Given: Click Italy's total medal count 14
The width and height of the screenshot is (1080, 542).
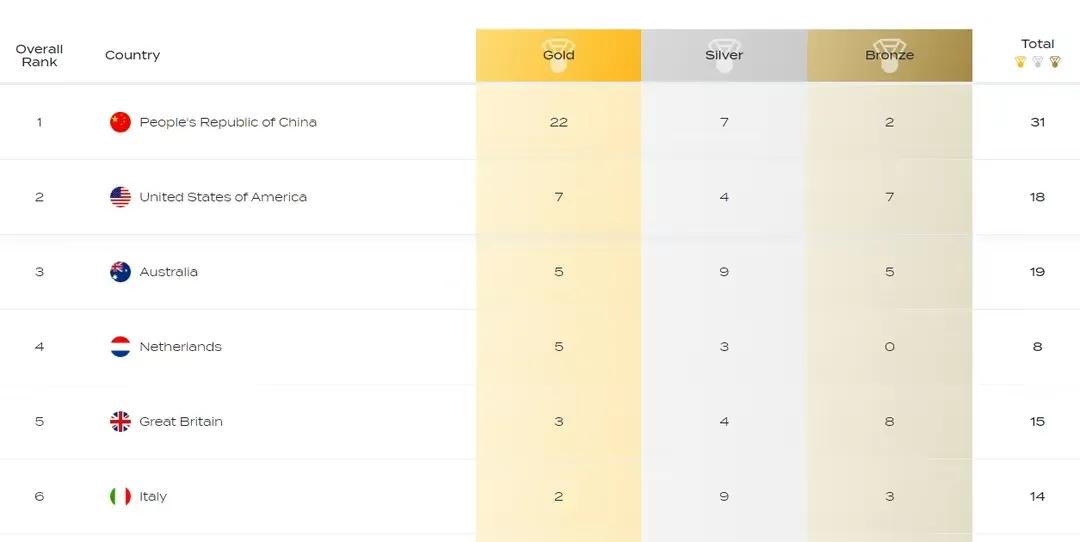Looking at the screenshot, I should [x=1037, y=497].
